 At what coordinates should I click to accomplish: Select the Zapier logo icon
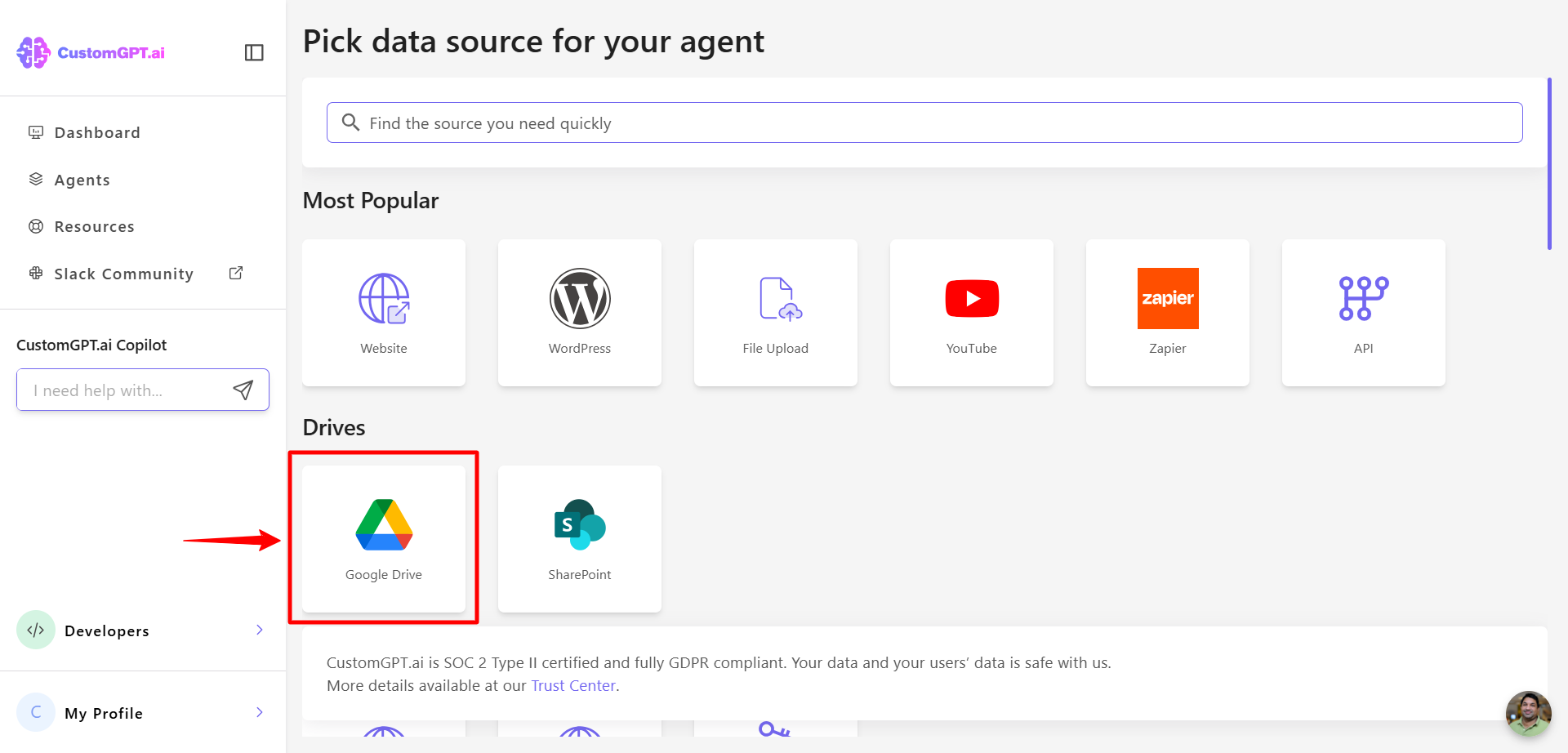coord(1168,298)
